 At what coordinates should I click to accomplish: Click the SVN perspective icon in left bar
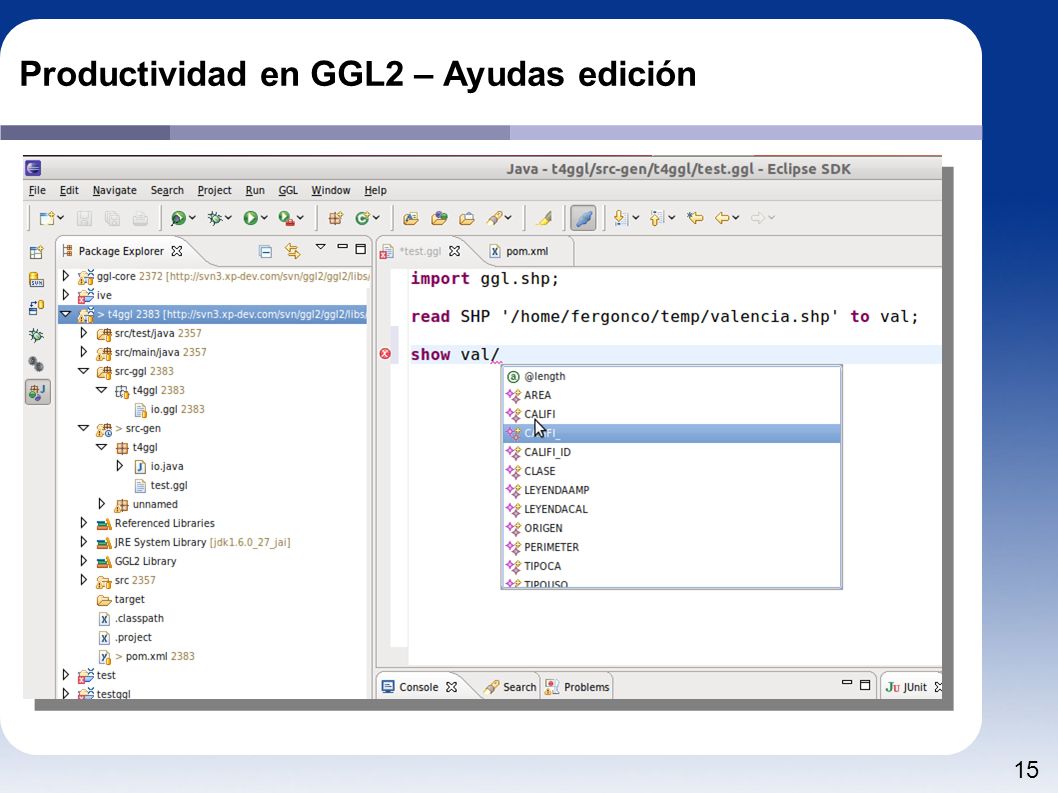[36, 279]
